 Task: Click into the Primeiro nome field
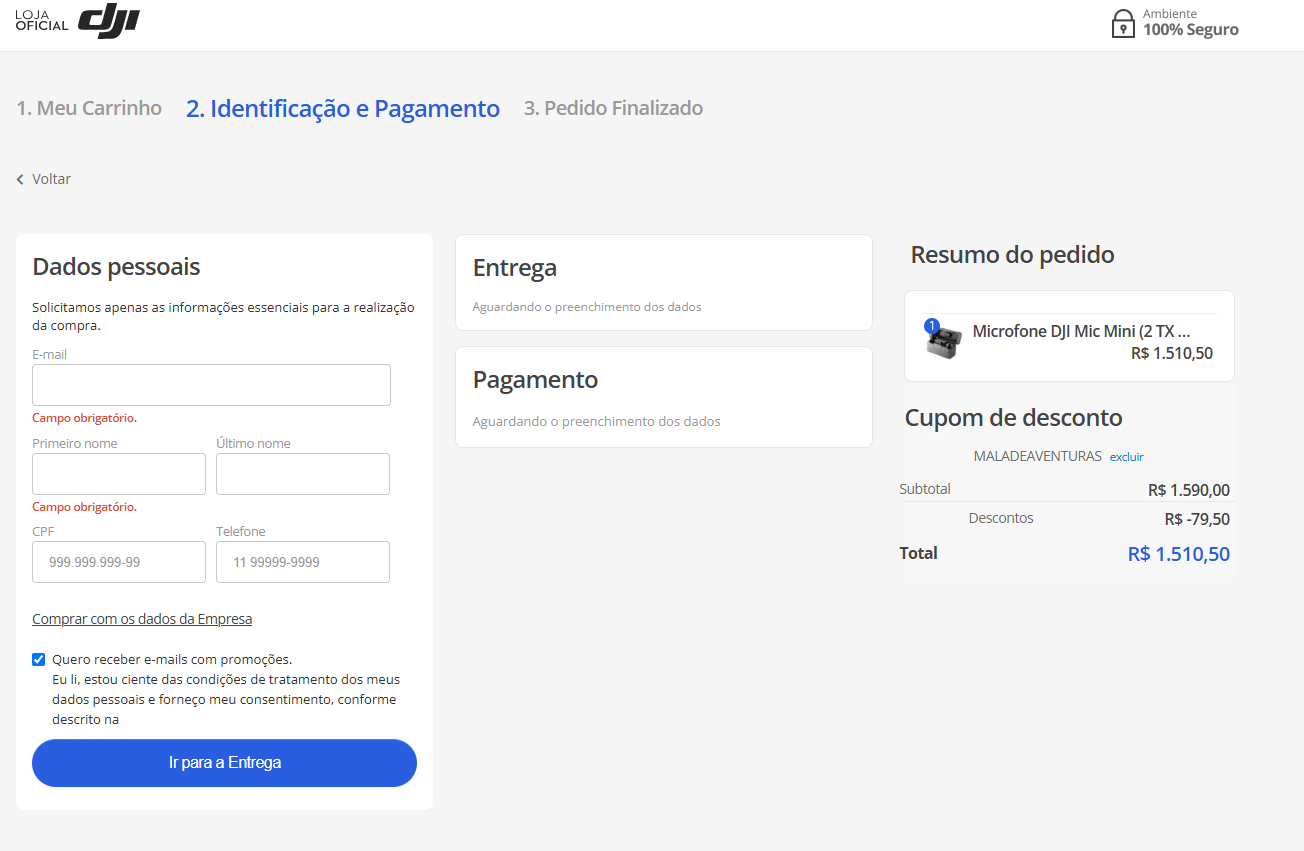coord(119,474)
